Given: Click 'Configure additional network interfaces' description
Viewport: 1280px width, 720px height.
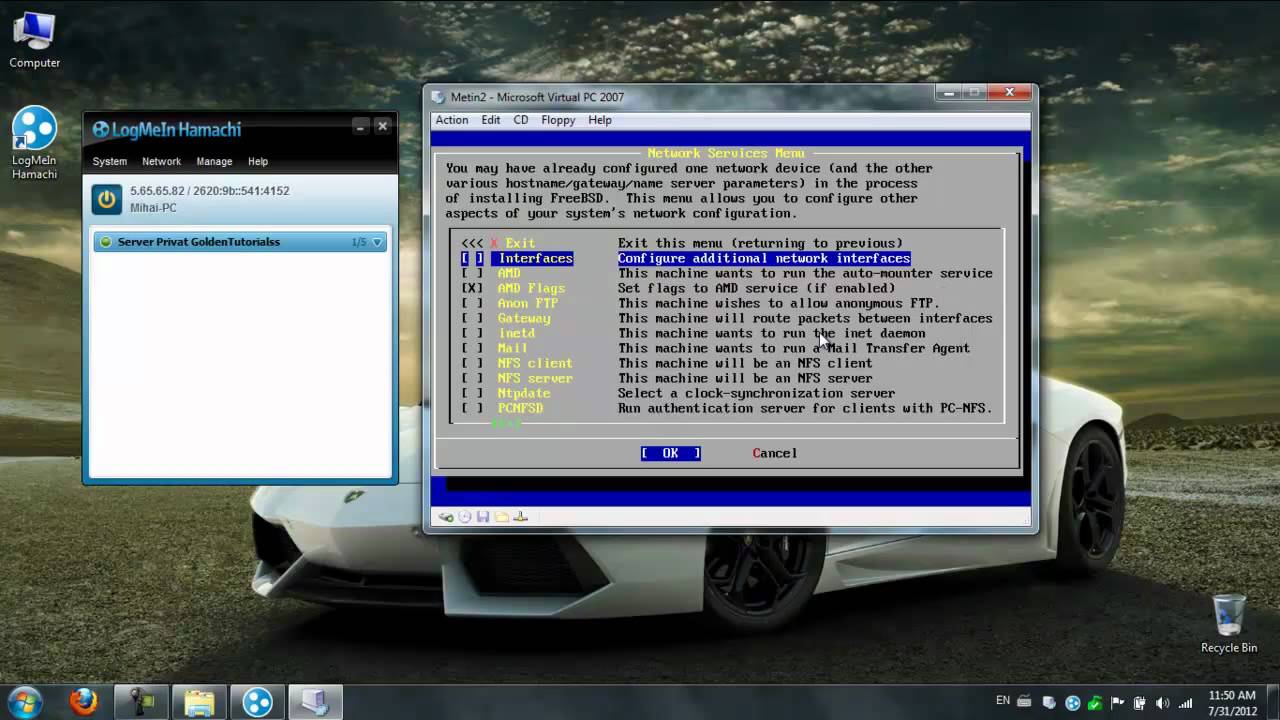Looking at the screenshot, I should pos(764,258).
